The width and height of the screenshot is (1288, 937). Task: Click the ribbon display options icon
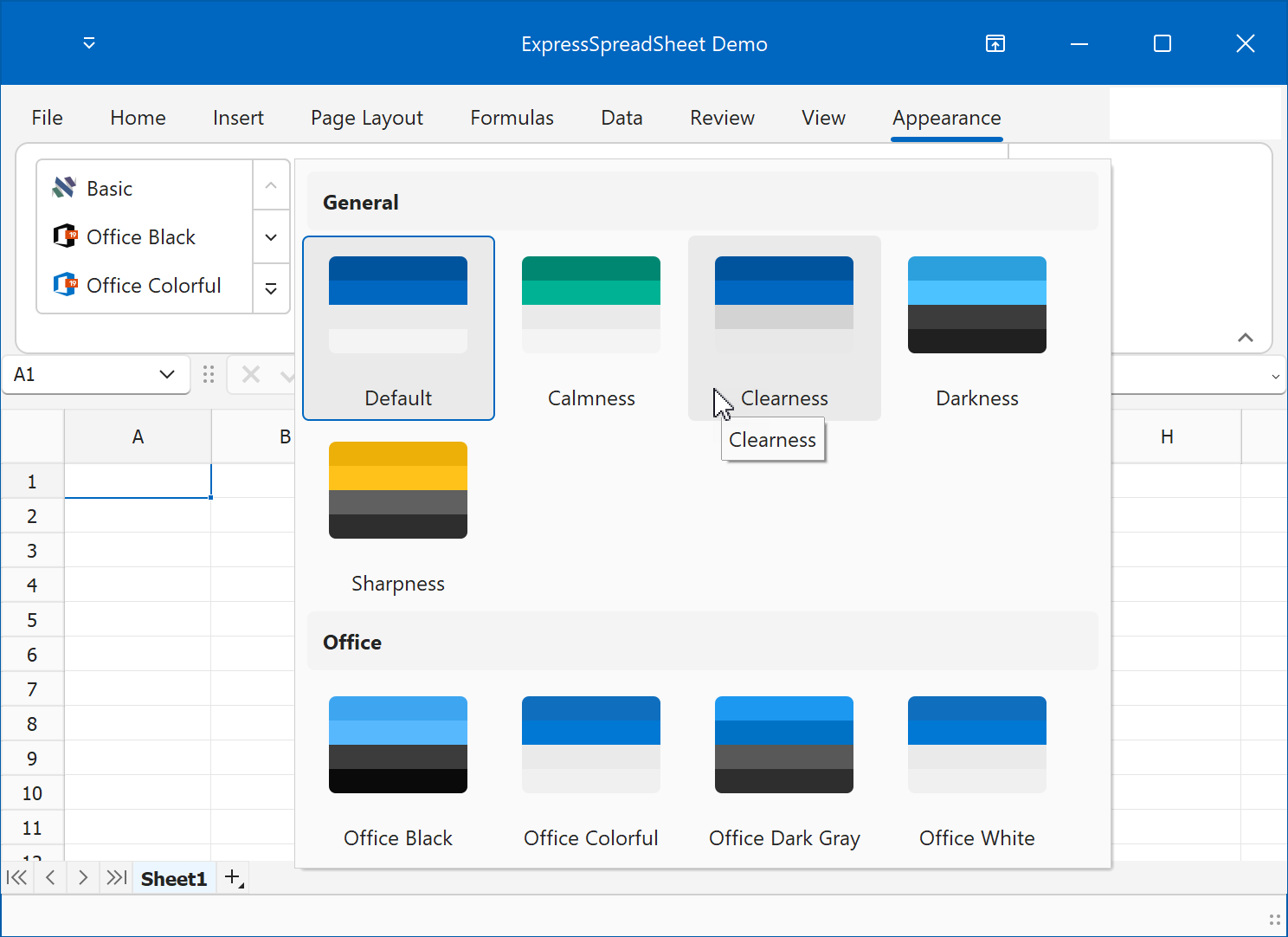pos(995,43)
